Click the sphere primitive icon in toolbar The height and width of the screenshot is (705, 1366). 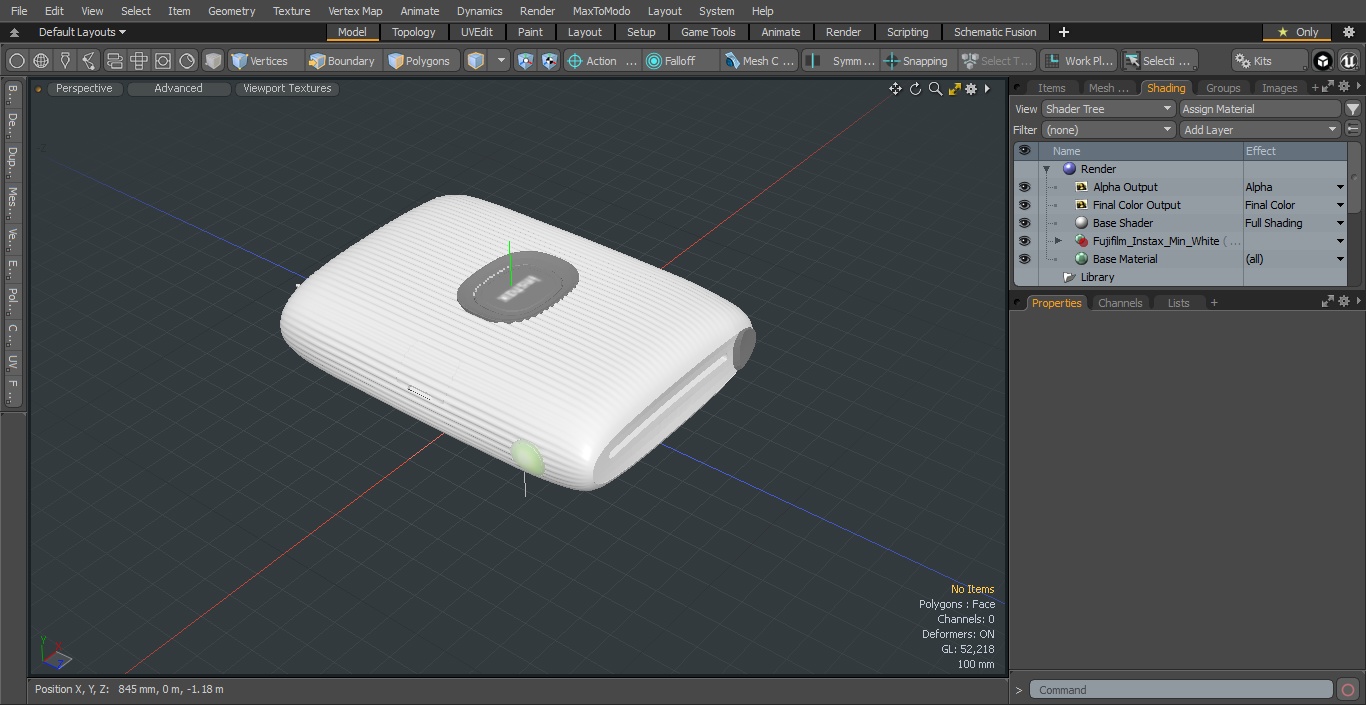point(17,61)
